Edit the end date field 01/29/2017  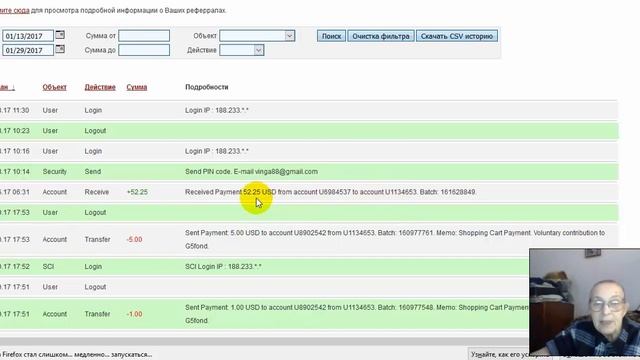[x=28, y=50]
